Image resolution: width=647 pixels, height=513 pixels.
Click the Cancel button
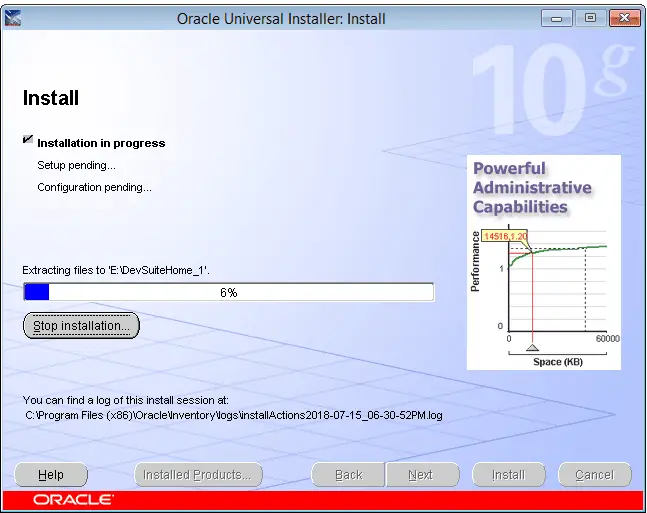coord(595,475)
